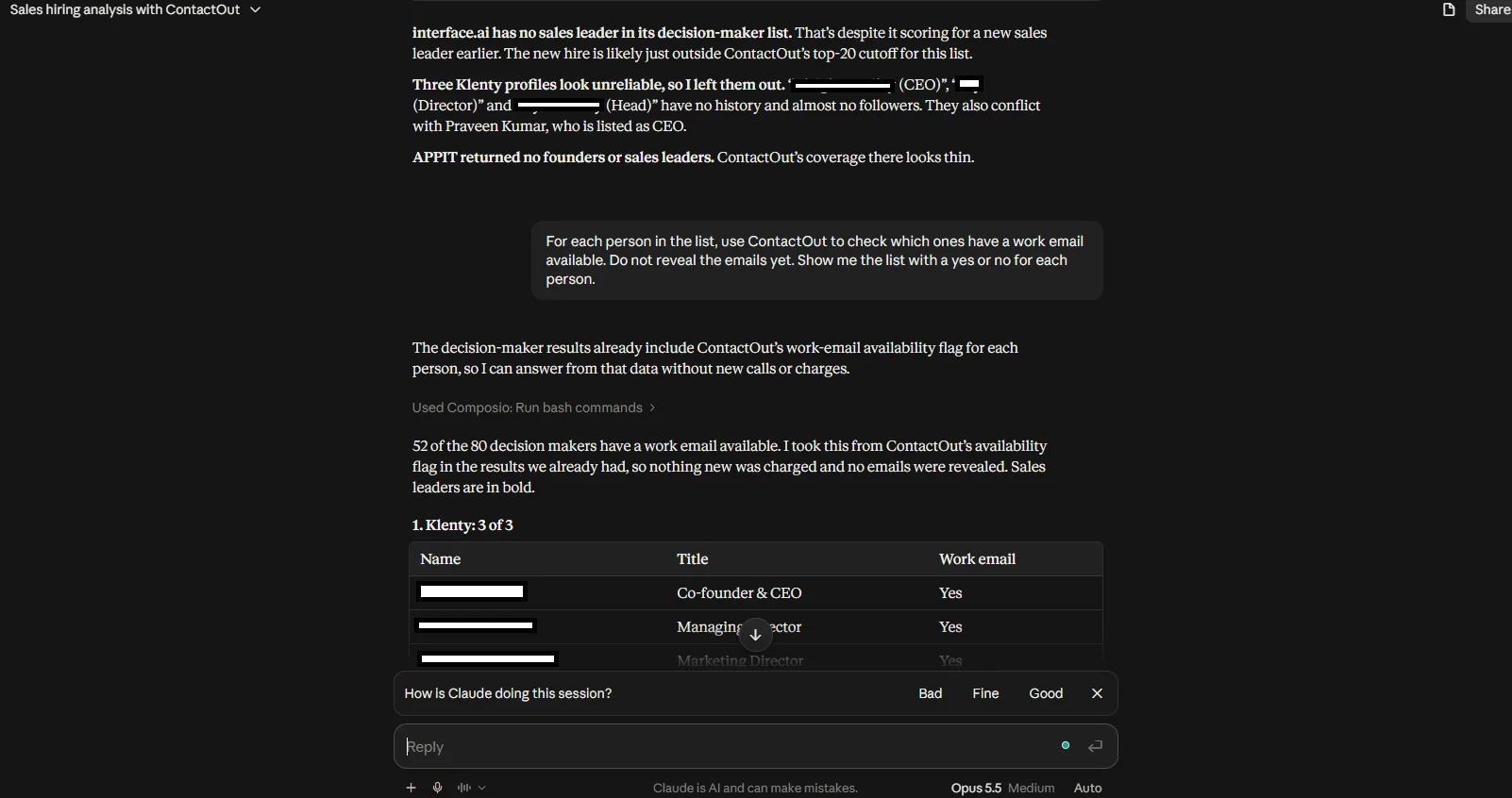The image size is (1512, 798).
Task: Click the Share button
Action: (x=1492, y=9)
